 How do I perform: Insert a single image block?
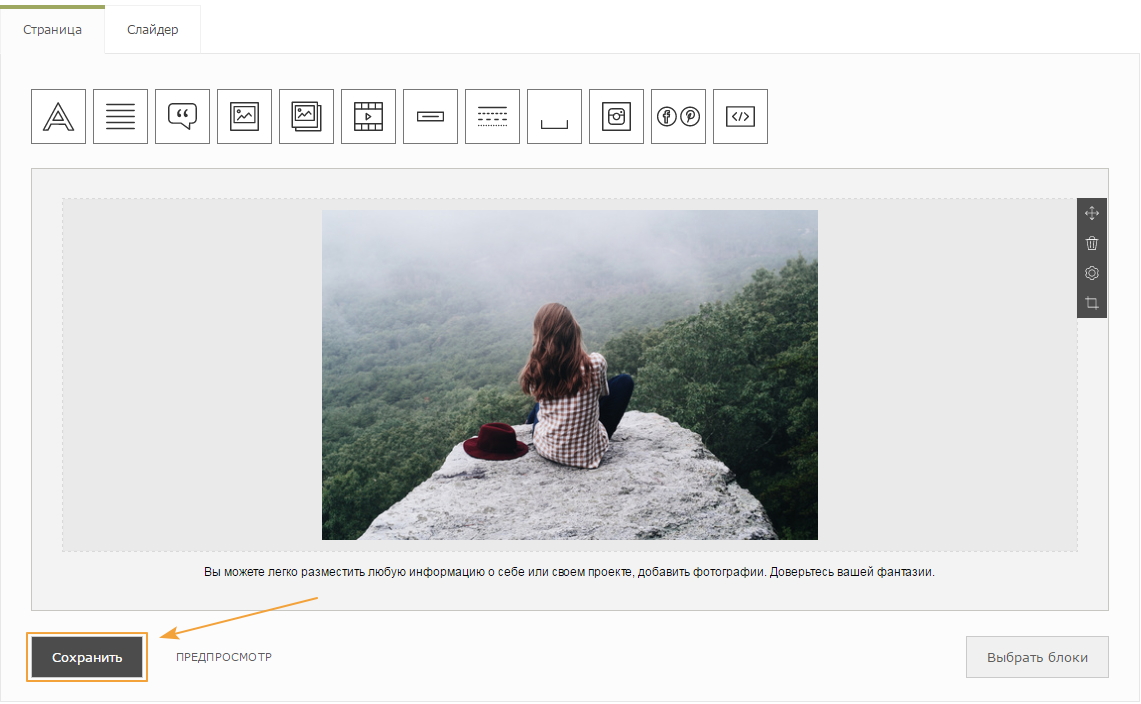click(244, 116)
